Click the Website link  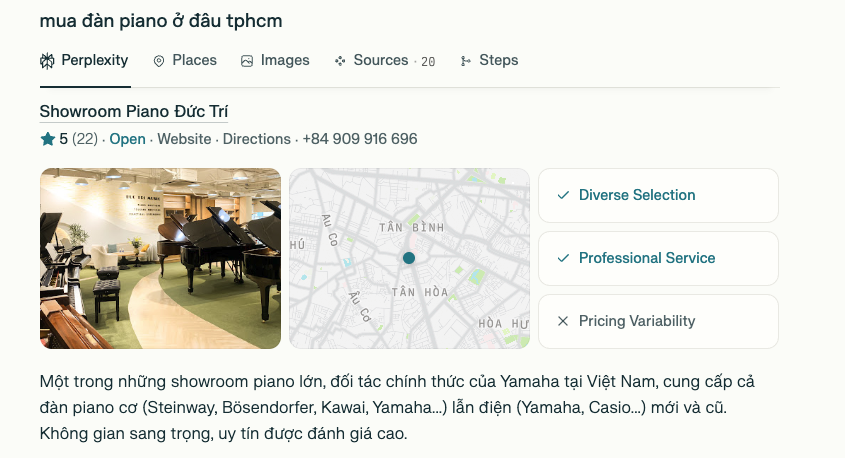(184, 140)
